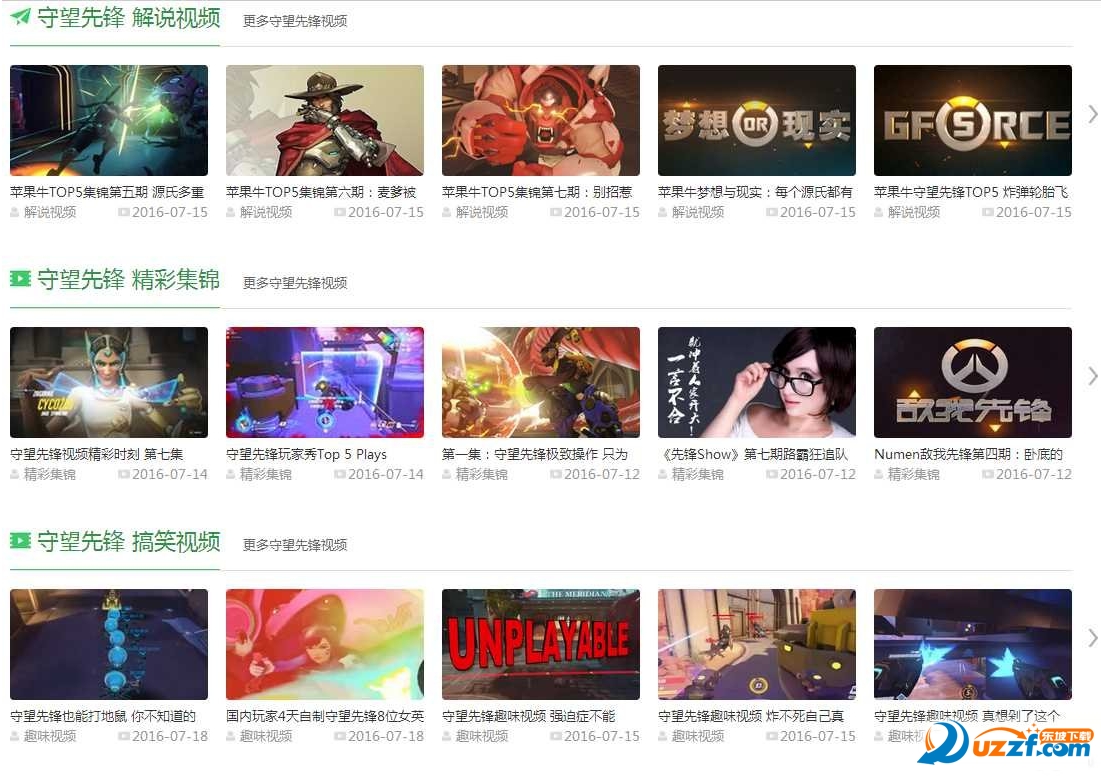
Task: Click title 守望先锋趣味视频 炸不死自己真
Action: [x=751, y=716]
